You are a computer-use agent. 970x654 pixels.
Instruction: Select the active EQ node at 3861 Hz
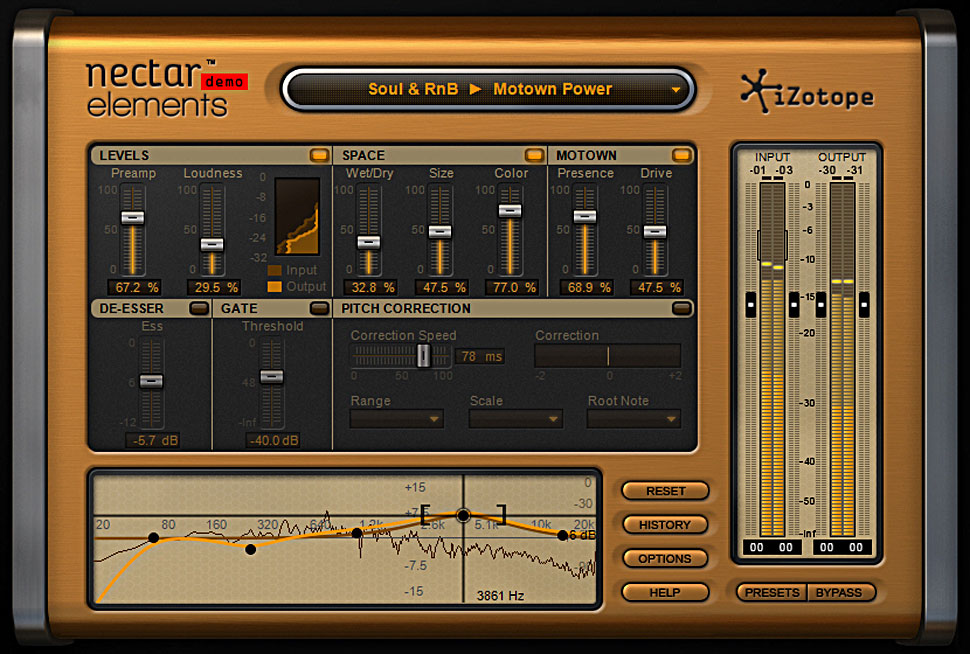pos(463,515)
